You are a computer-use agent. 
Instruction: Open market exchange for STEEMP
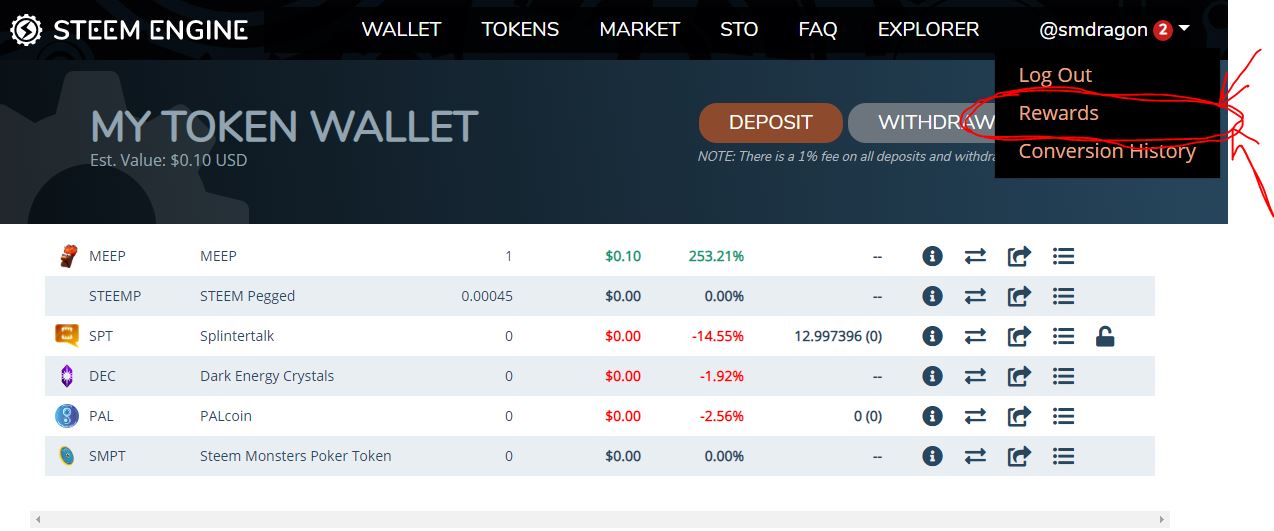pos(975,296)
